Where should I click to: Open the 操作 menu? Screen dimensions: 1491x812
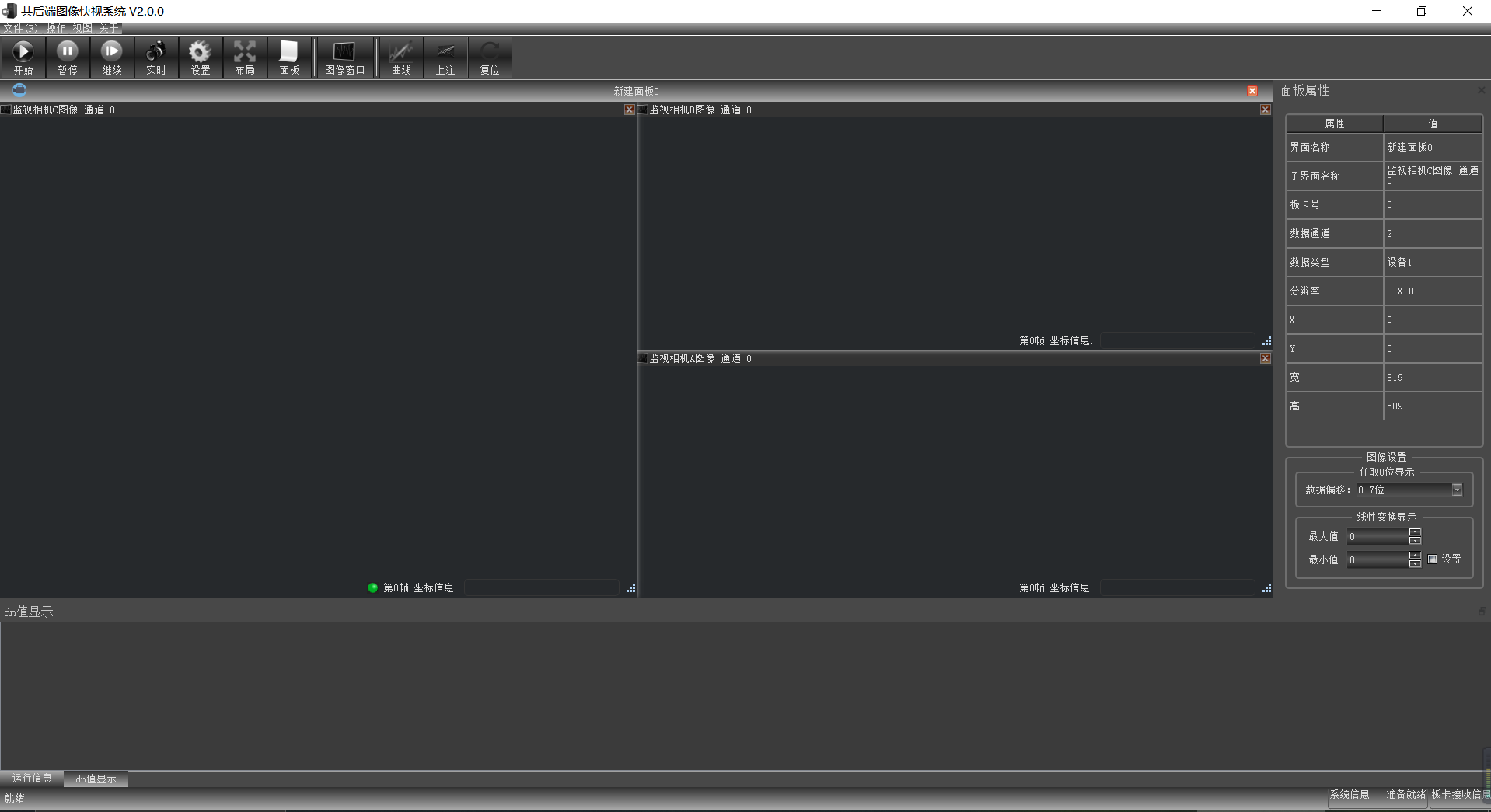pos(56,28)
